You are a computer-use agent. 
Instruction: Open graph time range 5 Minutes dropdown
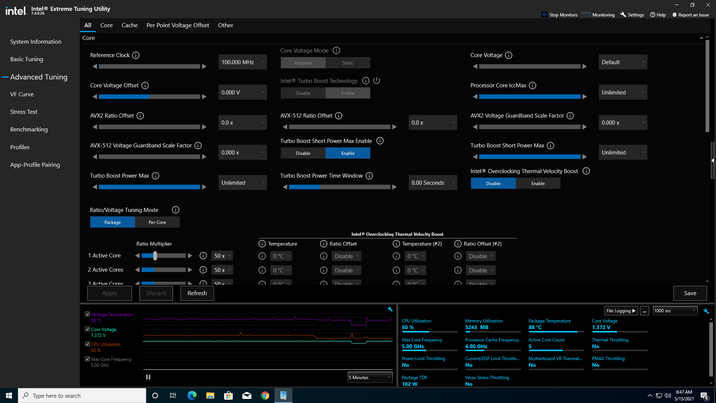[370, 377]
